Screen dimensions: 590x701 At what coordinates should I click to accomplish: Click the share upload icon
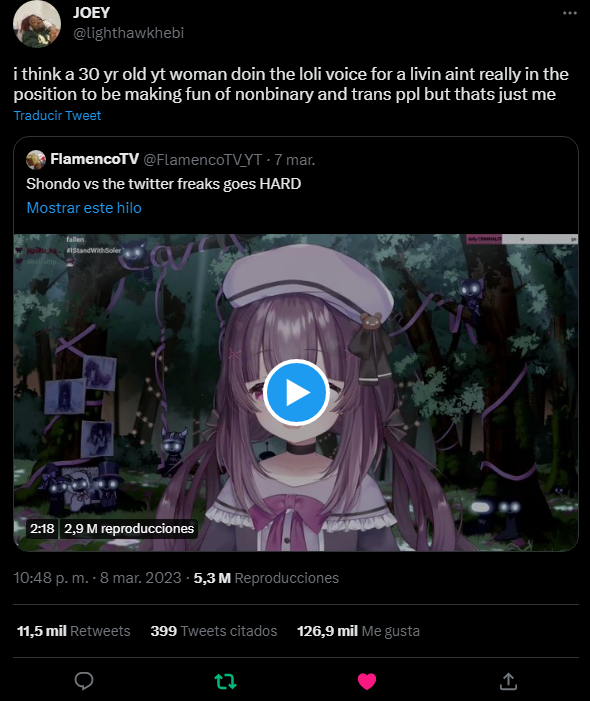coord(508,681)
